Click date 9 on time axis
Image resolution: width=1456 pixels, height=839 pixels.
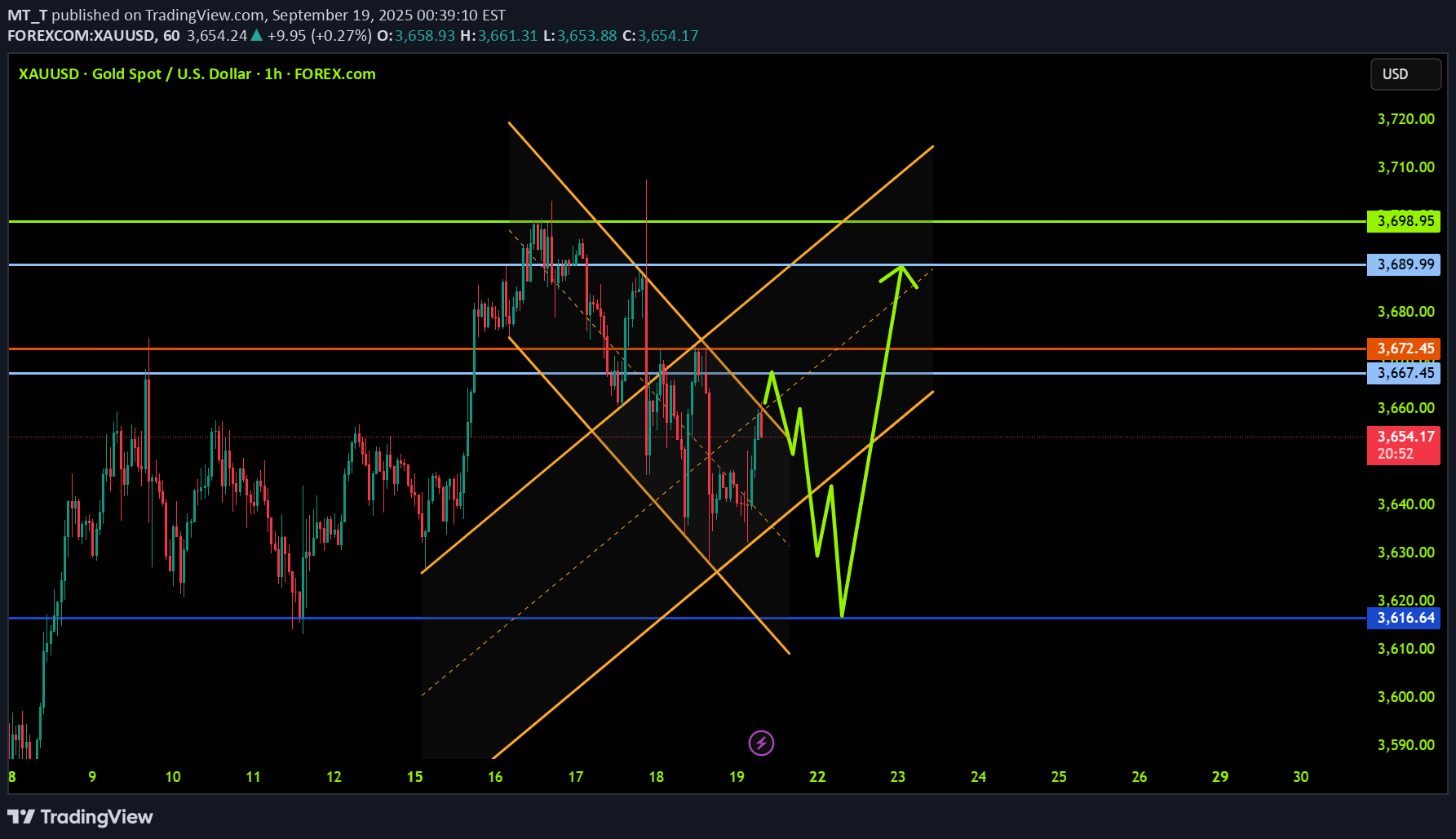[92, 777]
